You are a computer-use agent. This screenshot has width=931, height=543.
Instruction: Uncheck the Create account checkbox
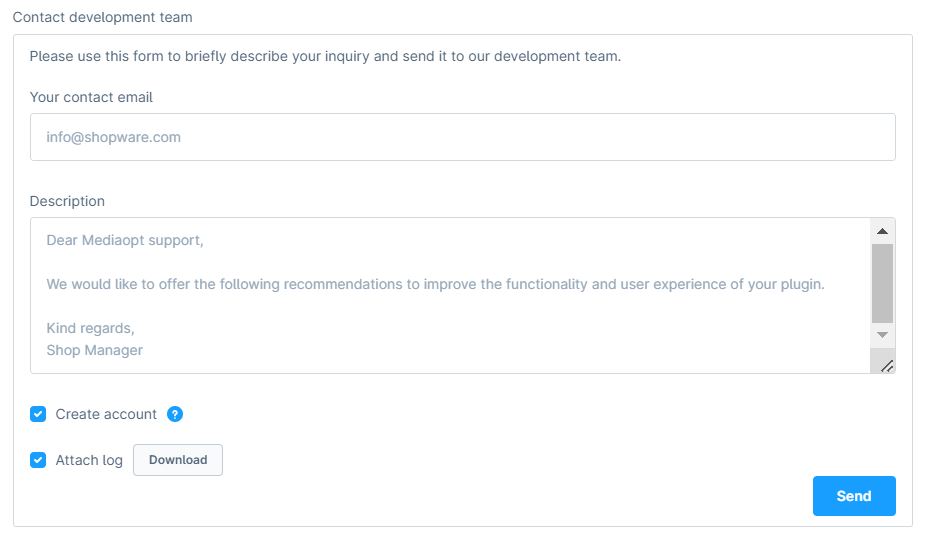pyautogui.click(x=38, y=414)
